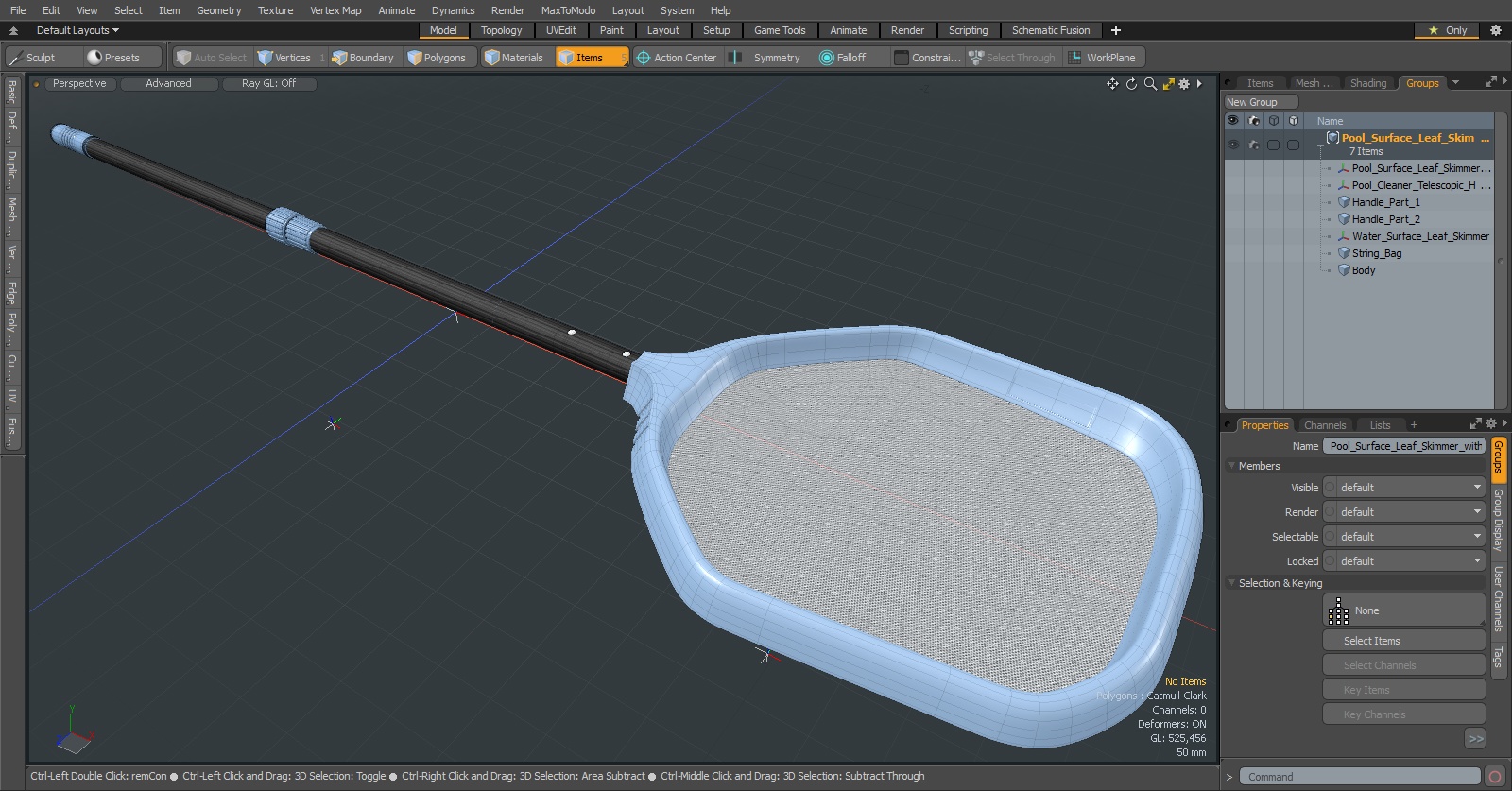1512x791 pixels.
Task: Toggle Auto Select option
Action: 211,58
